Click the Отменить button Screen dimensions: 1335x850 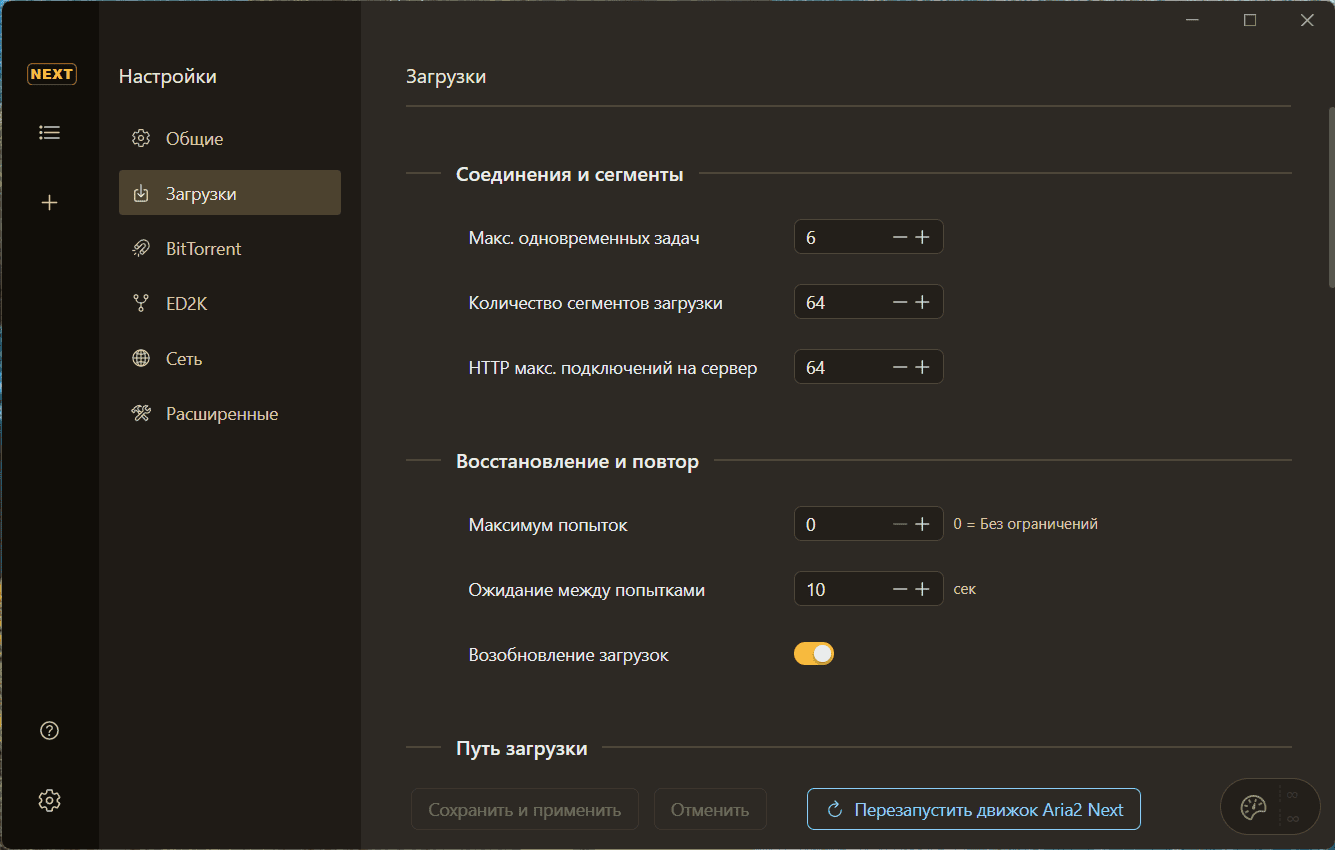point(710,810)
